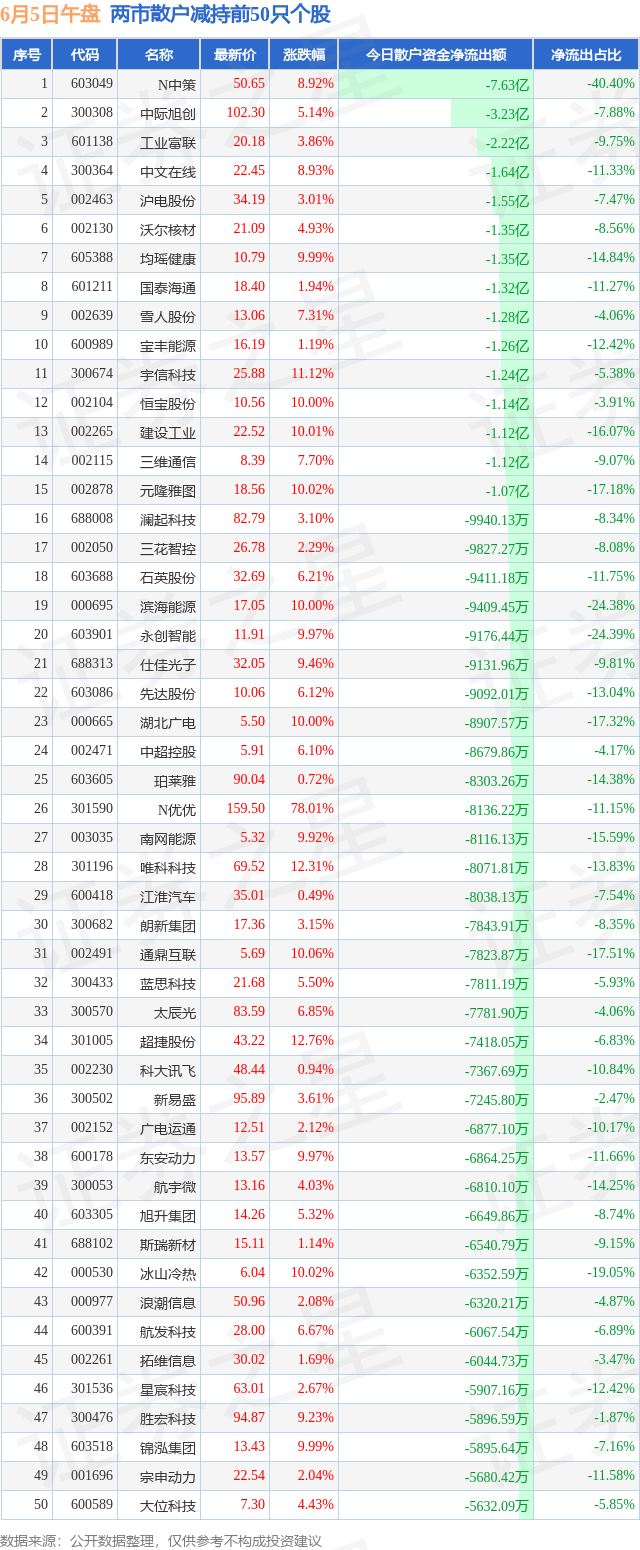The height and width of the screenshot is (1550, 640).
Task: Select price 34.19 of 沪电股份
Action: tap(249, 200)
